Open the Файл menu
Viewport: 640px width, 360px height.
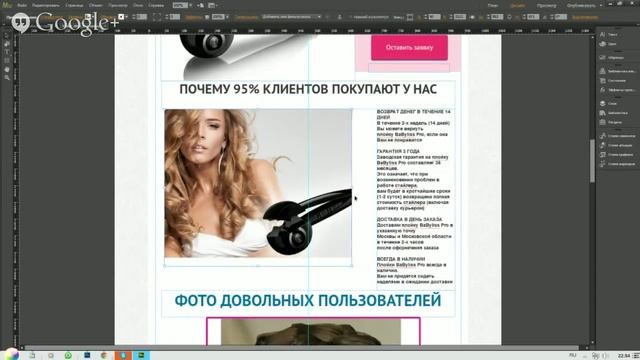point(22,5)
